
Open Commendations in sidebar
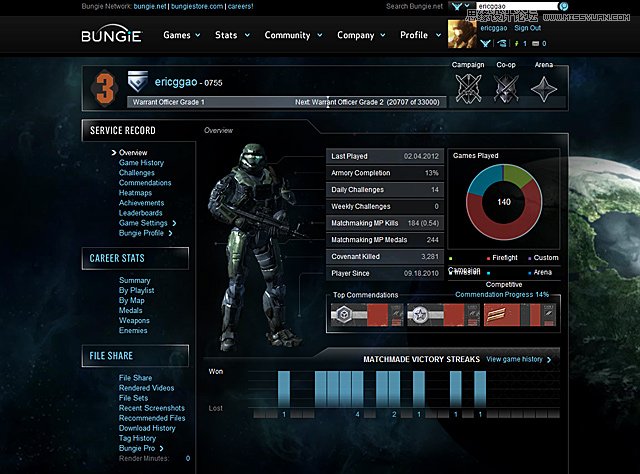coord(145,183)
